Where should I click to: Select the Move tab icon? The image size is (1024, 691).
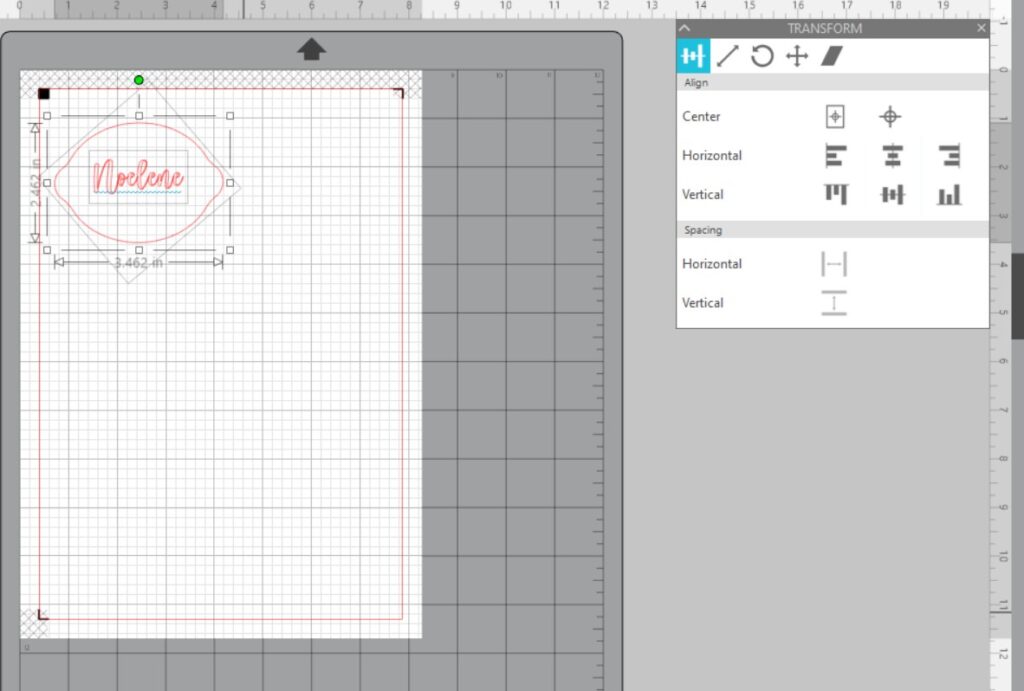tap(796, 56)
